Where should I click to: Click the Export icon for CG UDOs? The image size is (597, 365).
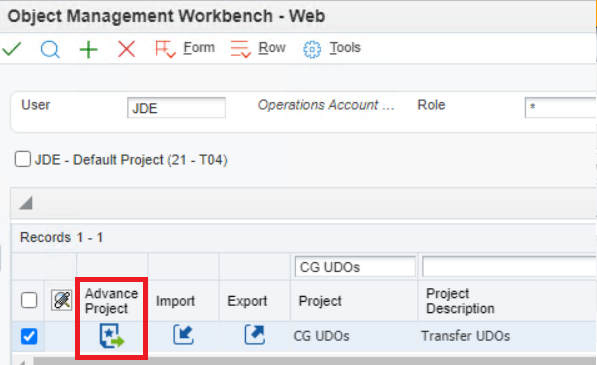[x=254, y=335]
